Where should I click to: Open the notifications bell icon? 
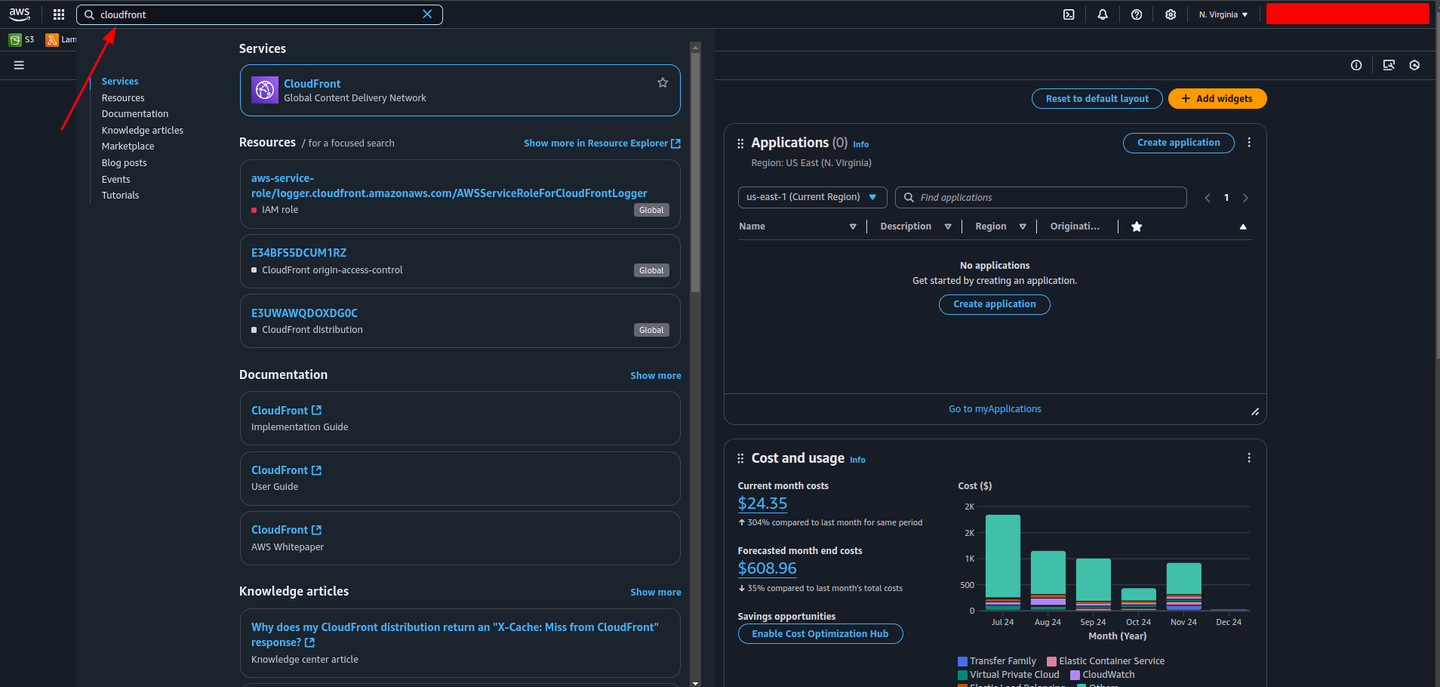coord(1102,14)
